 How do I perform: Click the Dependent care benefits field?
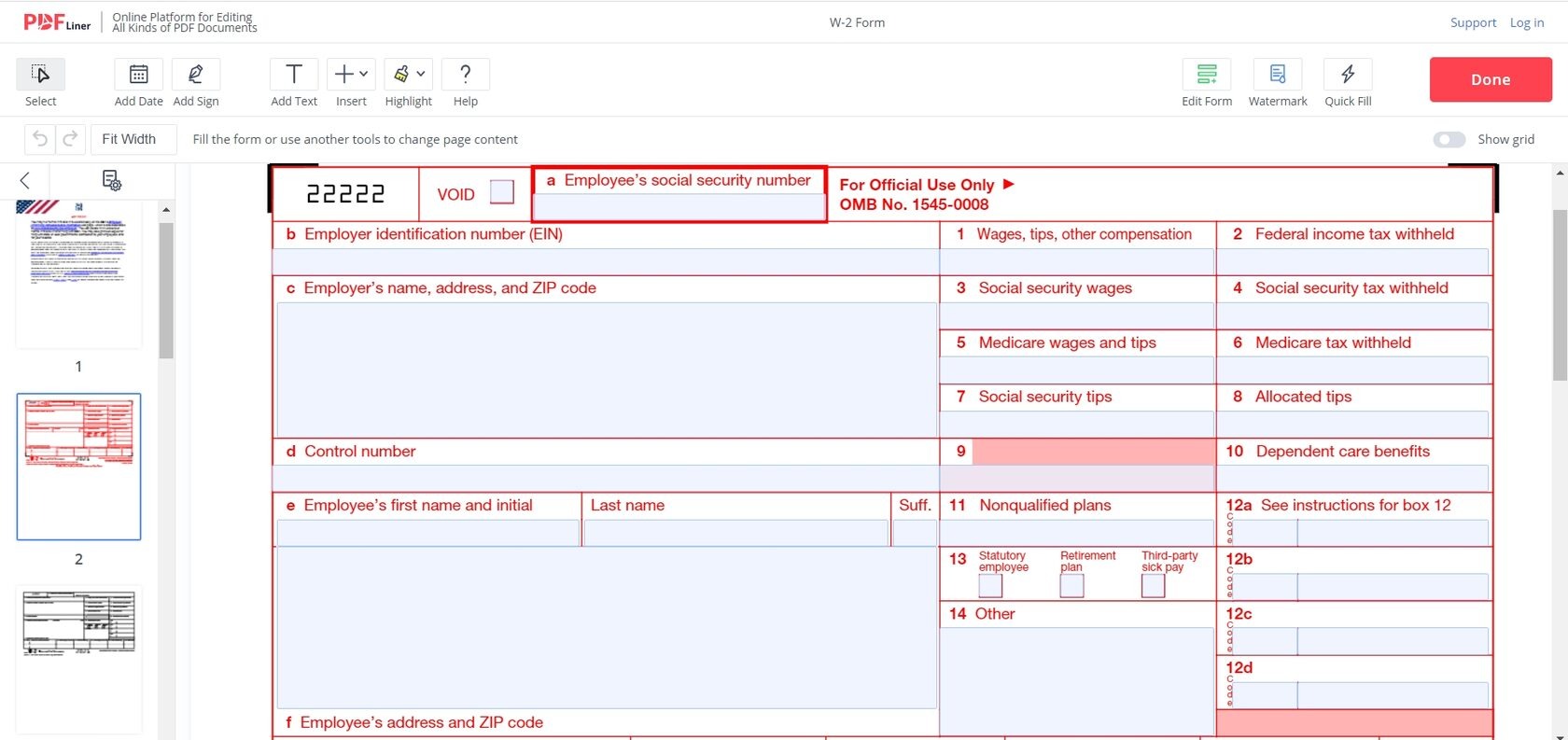tap(1353, 478)
